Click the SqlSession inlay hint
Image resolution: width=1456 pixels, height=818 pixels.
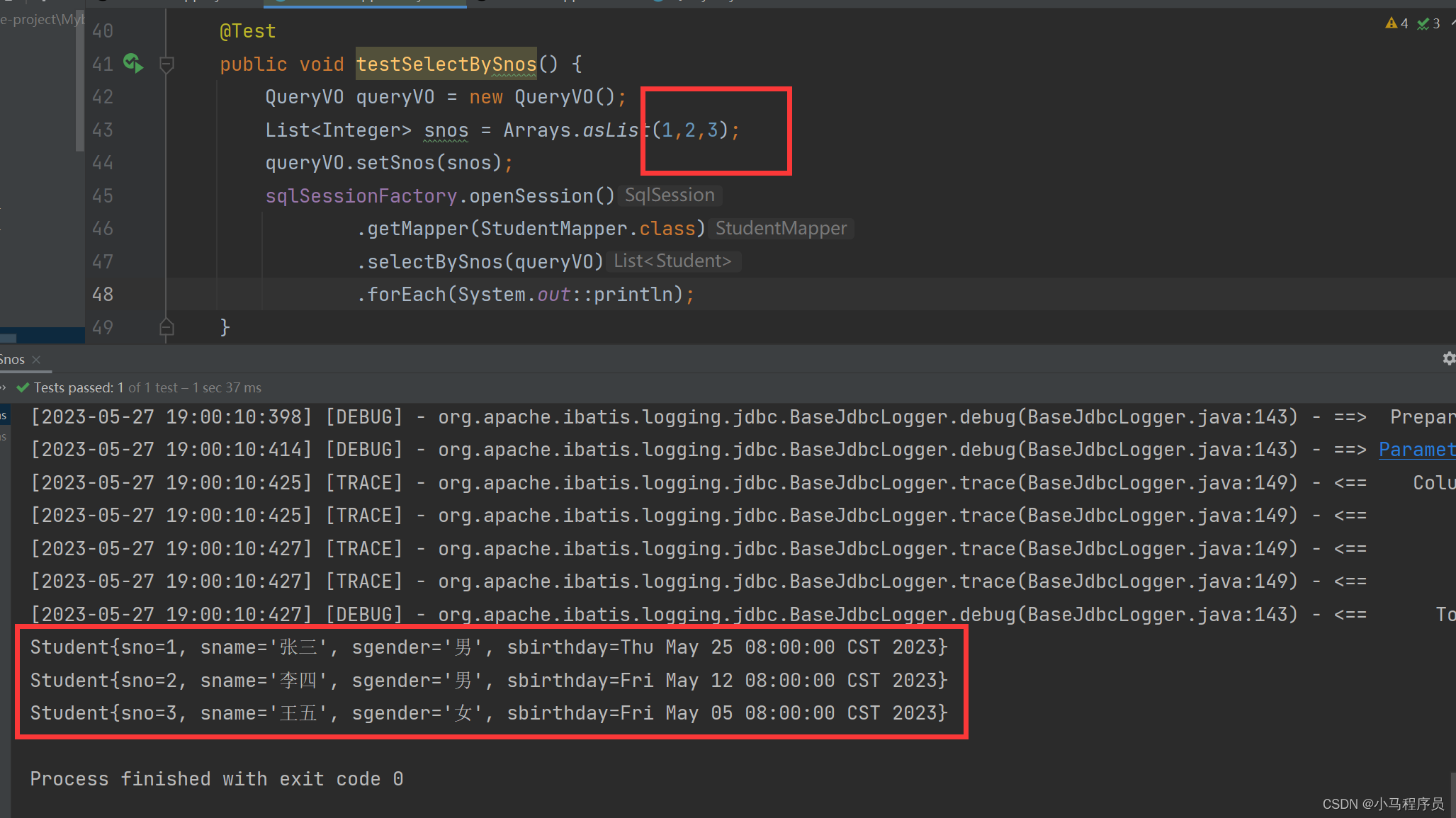tap(669, 195)
